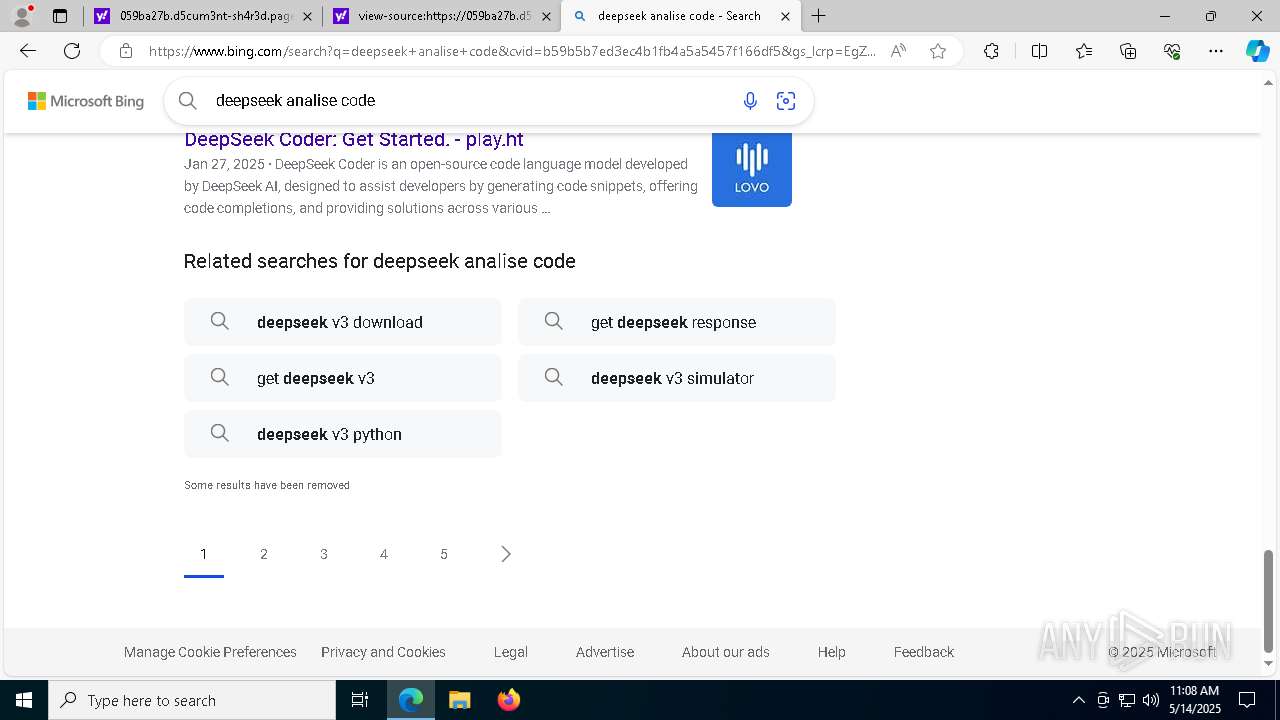Screen dimensions: 1280x720
Task: Open the Advertise footer link
Action: [605, 652]
